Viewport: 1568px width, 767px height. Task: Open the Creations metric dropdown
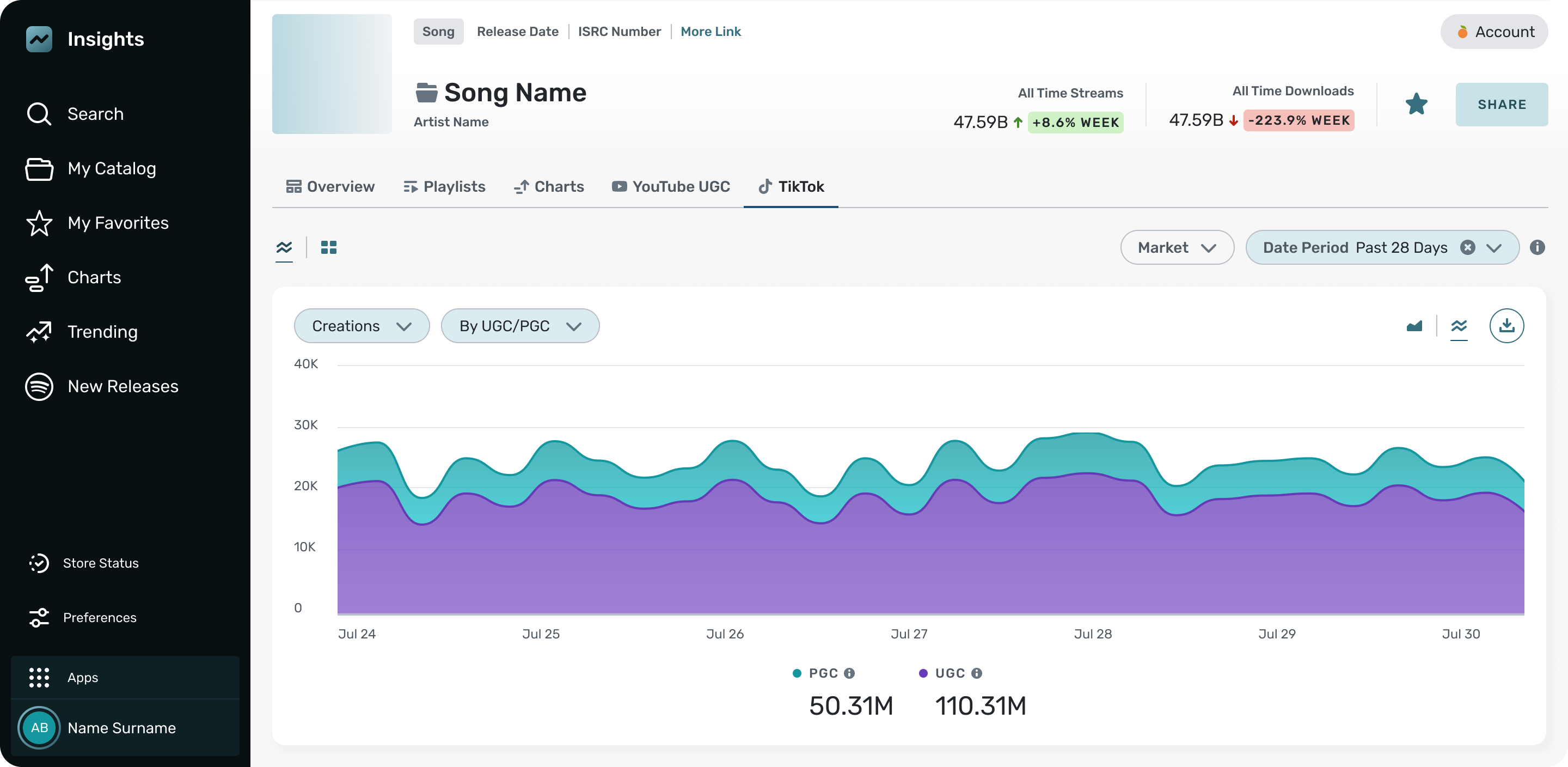point(362,326)
